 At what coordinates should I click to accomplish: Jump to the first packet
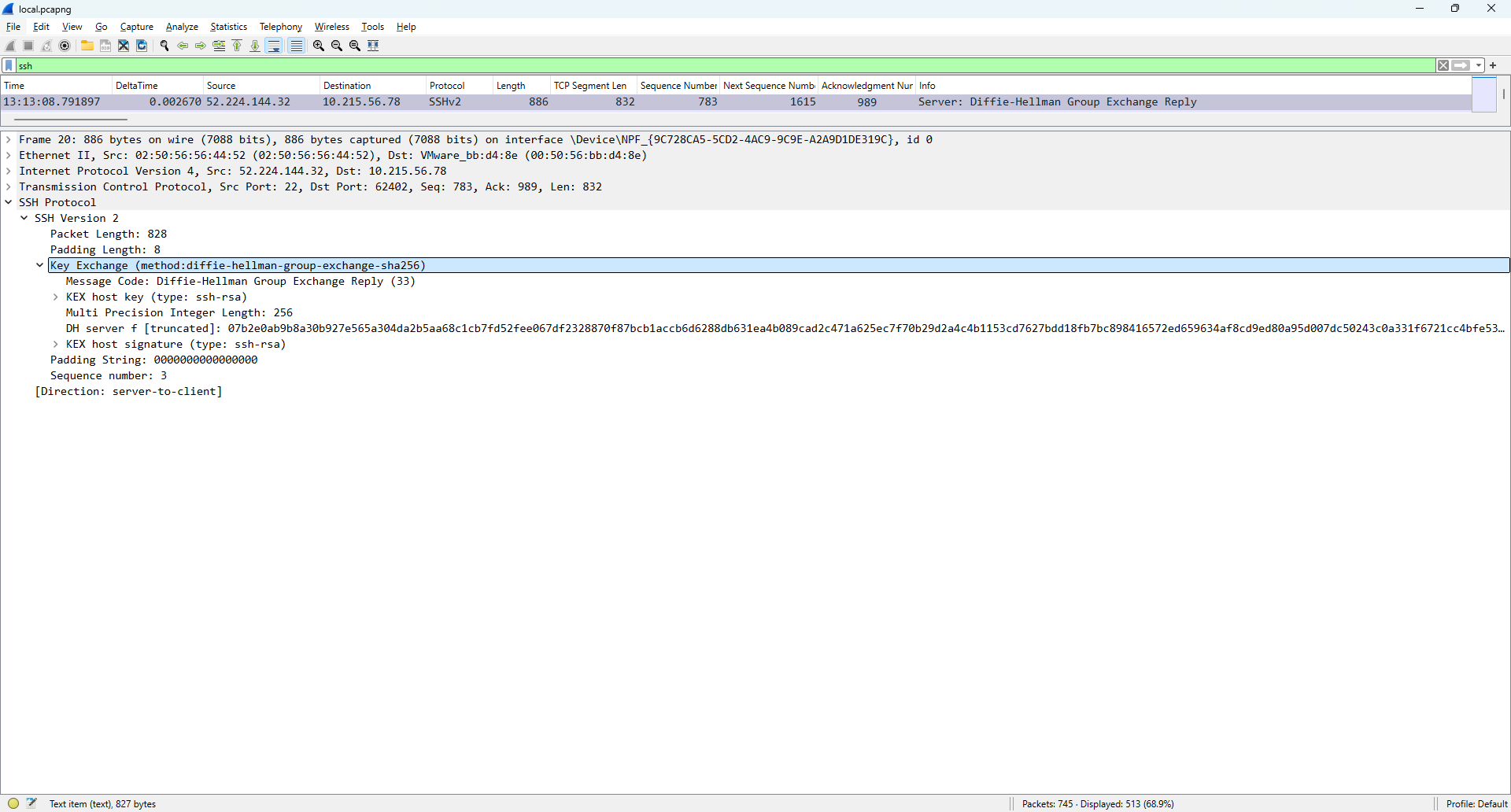pos(237,46)
